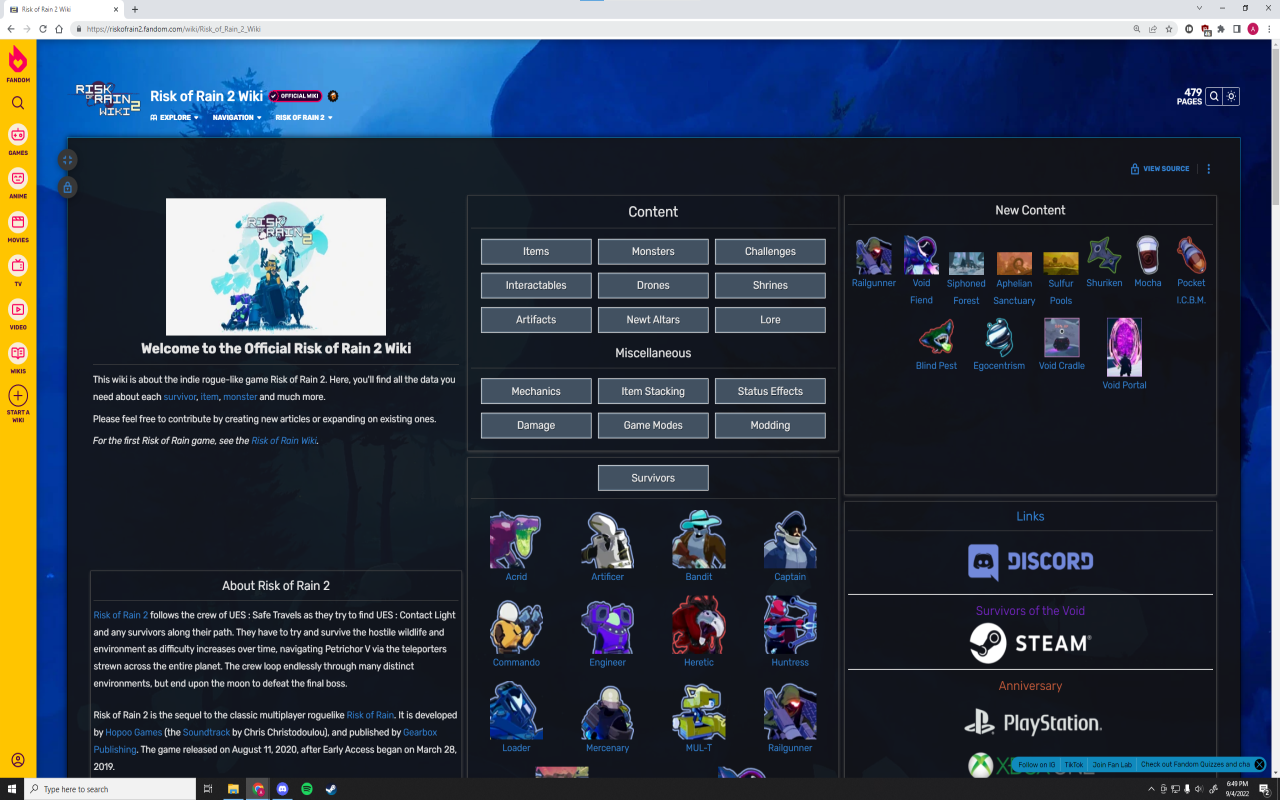Click View Source link
The width and height of the screenshot is (1280, 800).
(1160, 169)
